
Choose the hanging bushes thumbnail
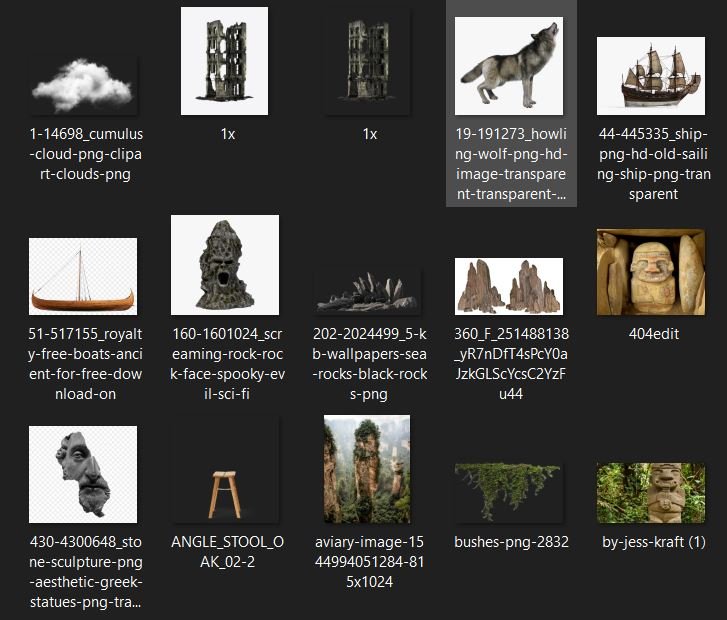pyautogui.click(x=509, y=492)
